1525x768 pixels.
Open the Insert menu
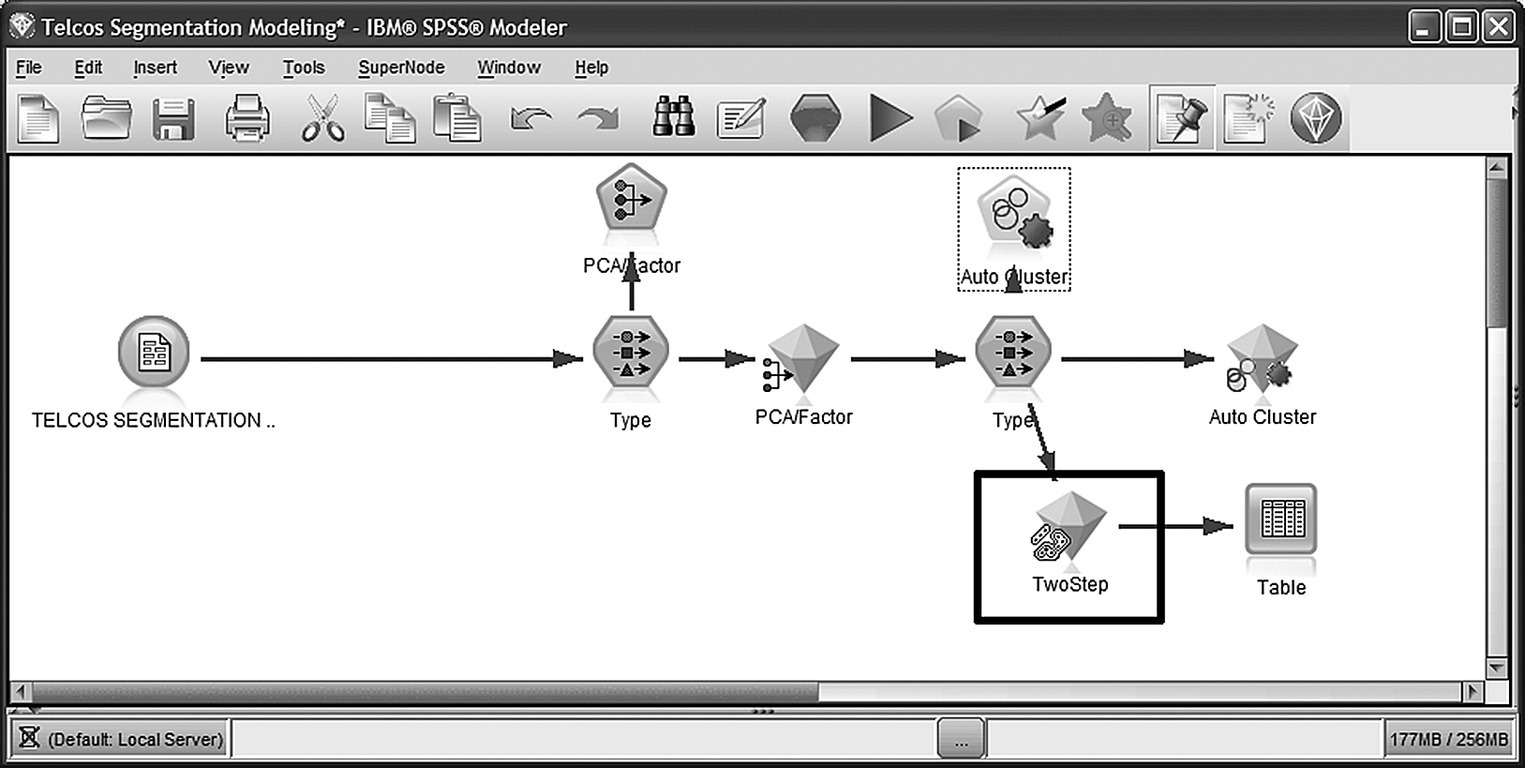click(155, 67)
